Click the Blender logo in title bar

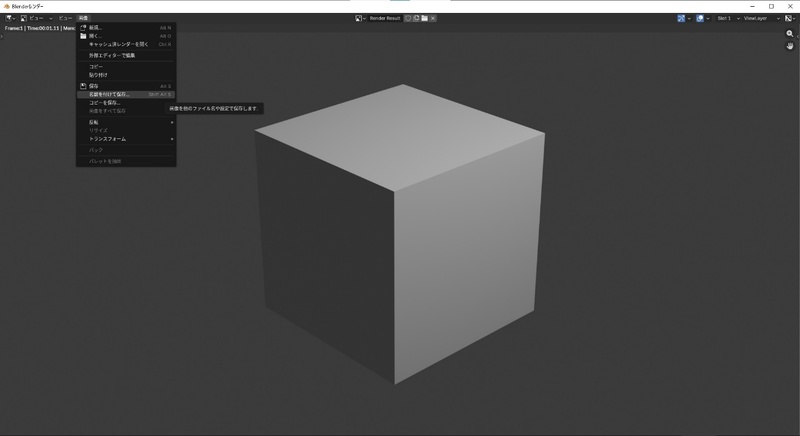pyautogui.click(x=7, y=6)
